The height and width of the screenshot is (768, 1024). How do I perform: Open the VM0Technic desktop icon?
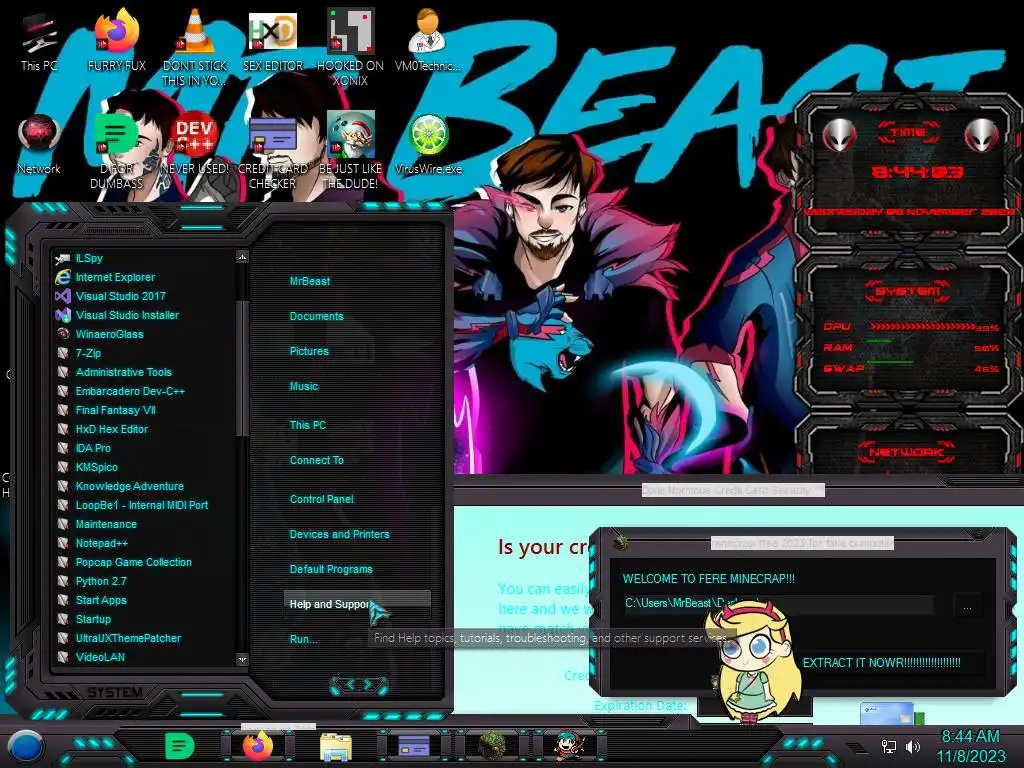[428, 40]
